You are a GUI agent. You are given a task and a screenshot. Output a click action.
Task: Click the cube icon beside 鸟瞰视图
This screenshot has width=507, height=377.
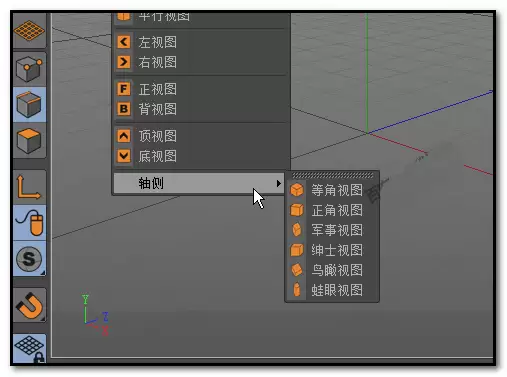point(297,270)
